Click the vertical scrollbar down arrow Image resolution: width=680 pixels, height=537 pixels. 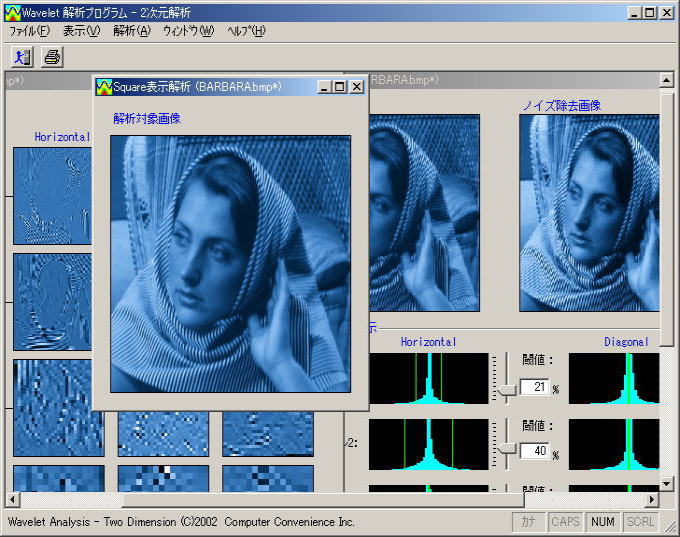click(666, 482)
